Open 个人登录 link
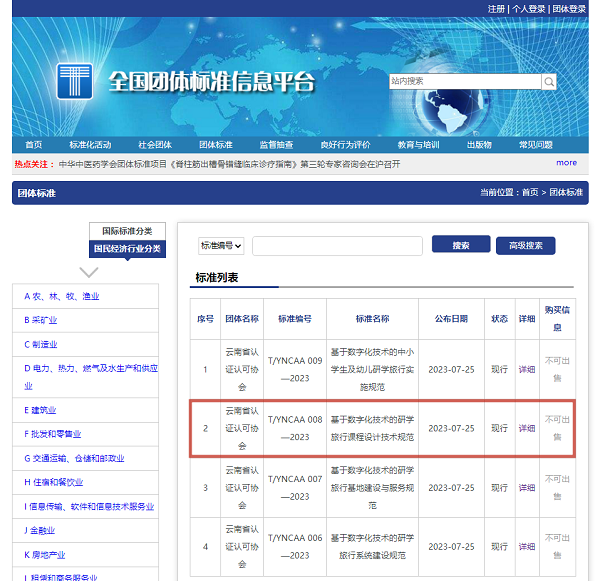 click(528, 9)
